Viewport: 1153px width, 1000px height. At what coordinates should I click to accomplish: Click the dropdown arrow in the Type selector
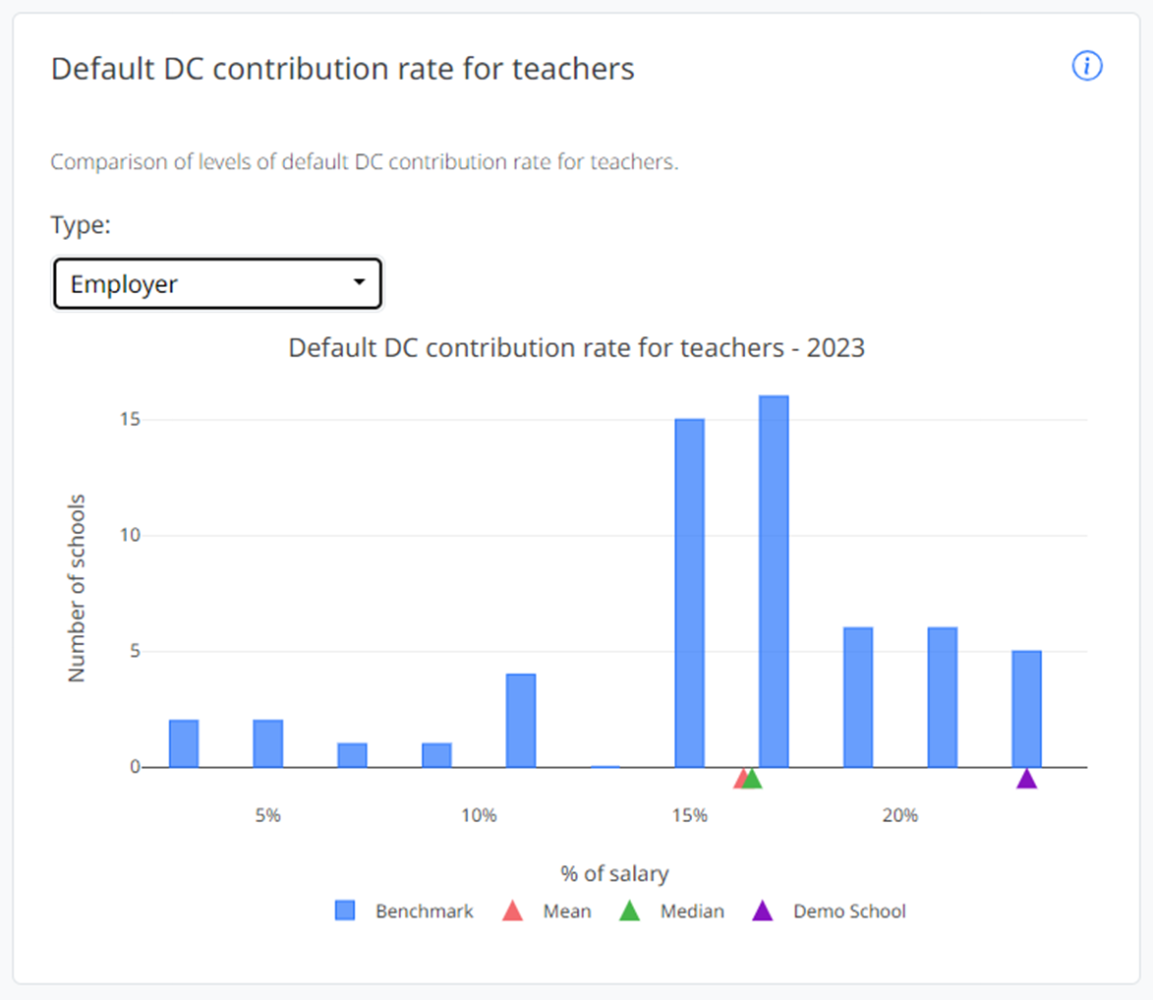(x=359, y=283)
